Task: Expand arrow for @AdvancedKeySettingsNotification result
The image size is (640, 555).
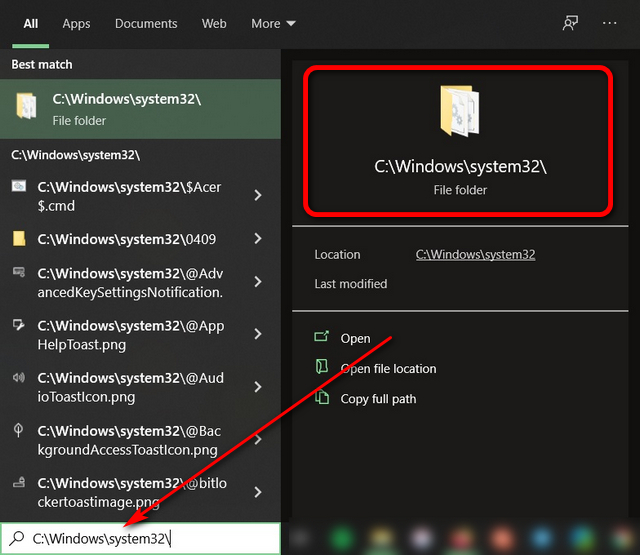Action: 258,282
